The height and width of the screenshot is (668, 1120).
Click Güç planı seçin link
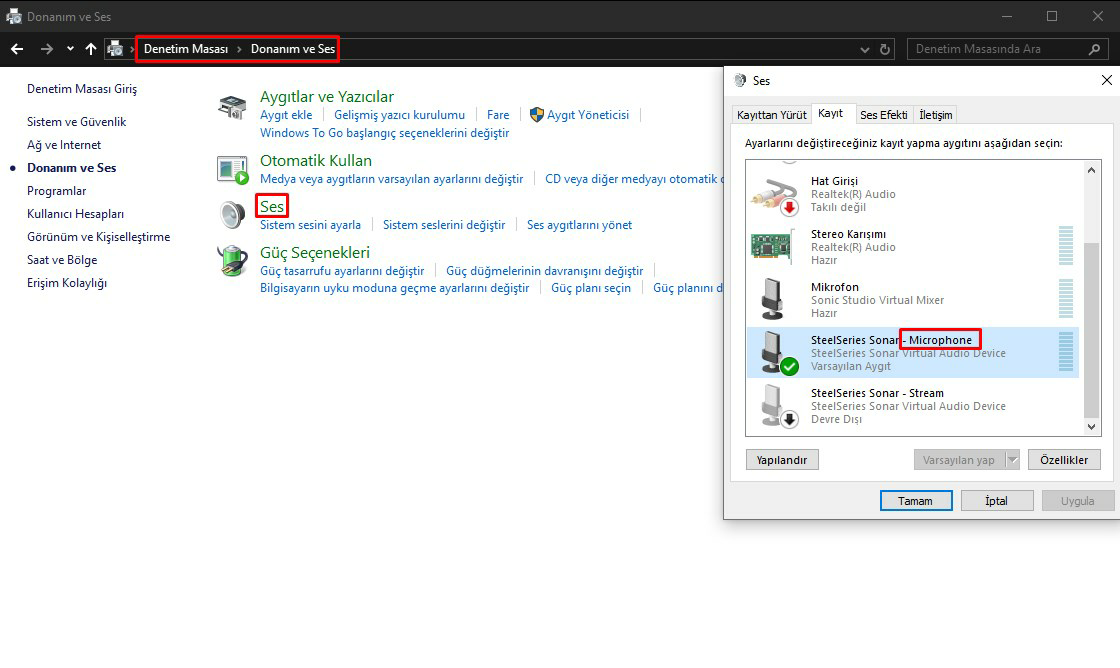591,288
